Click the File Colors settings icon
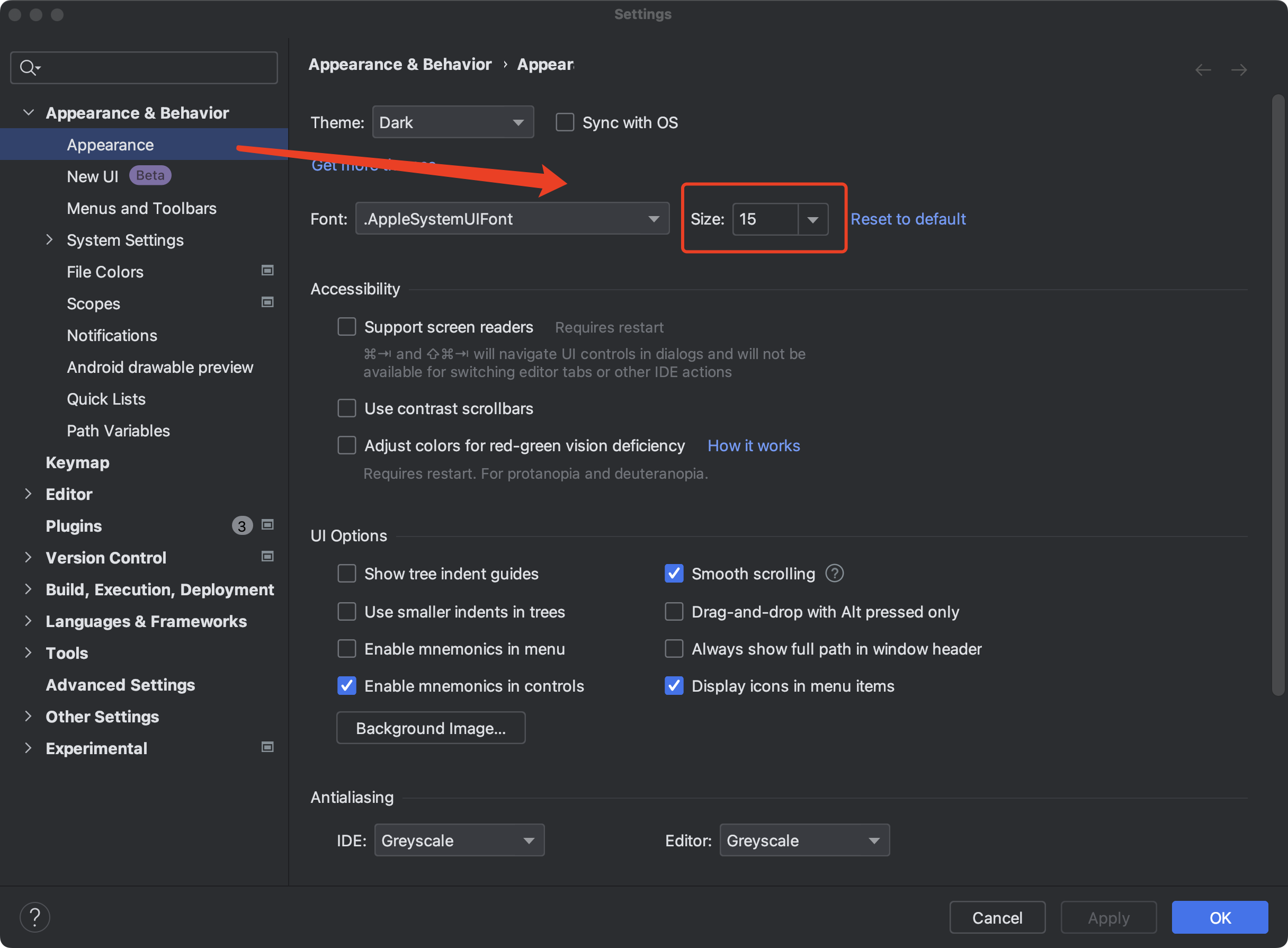Screen dimensions: 1288x948 268,272
